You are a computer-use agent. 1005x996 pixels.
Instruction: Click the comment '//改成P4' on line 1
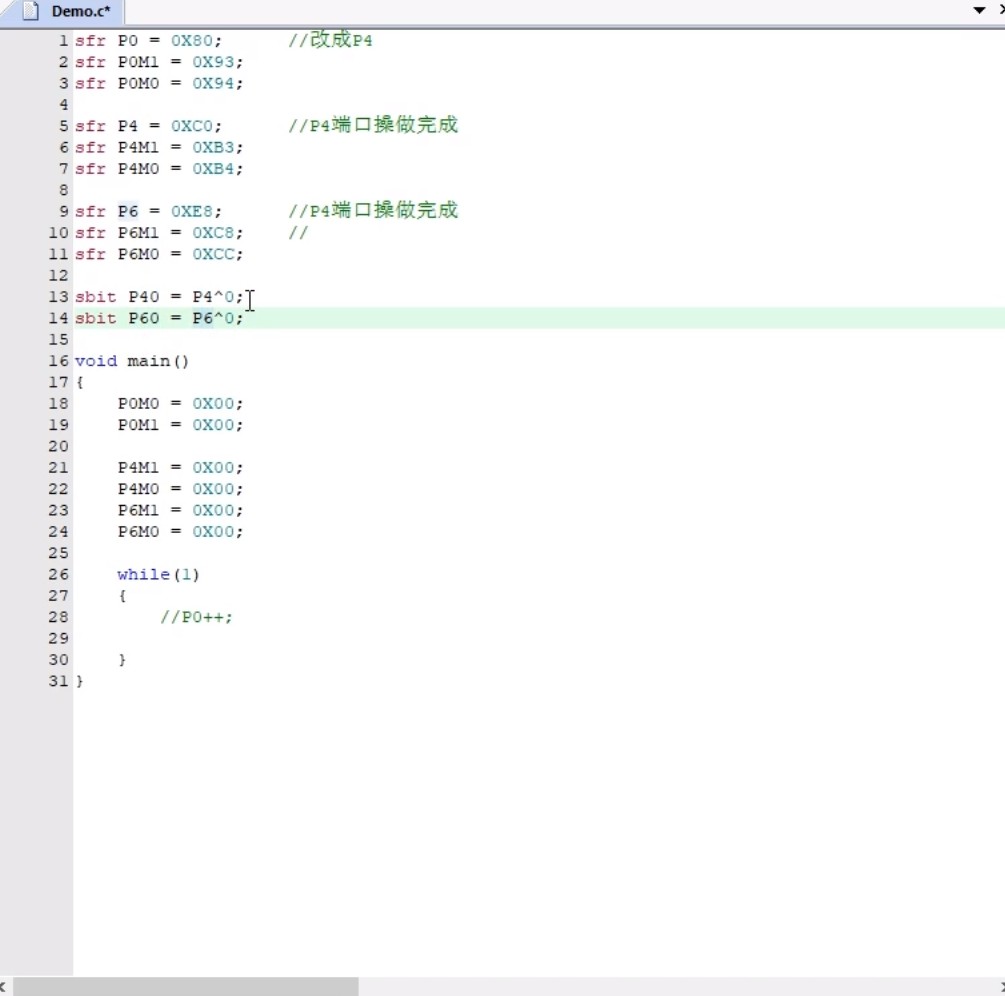330,40
